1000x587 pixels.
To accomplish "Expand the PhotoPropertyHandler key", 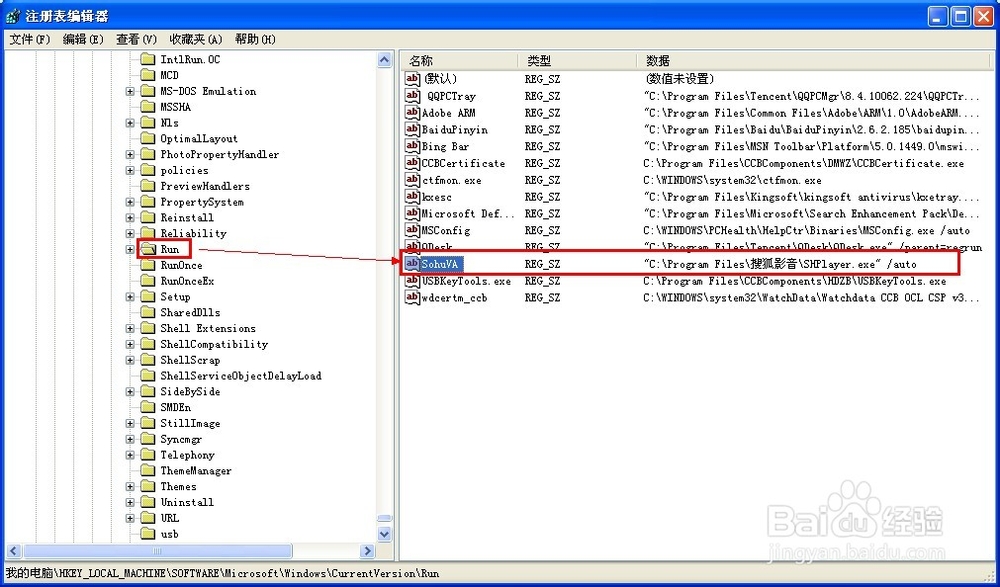I will (130, 154).
